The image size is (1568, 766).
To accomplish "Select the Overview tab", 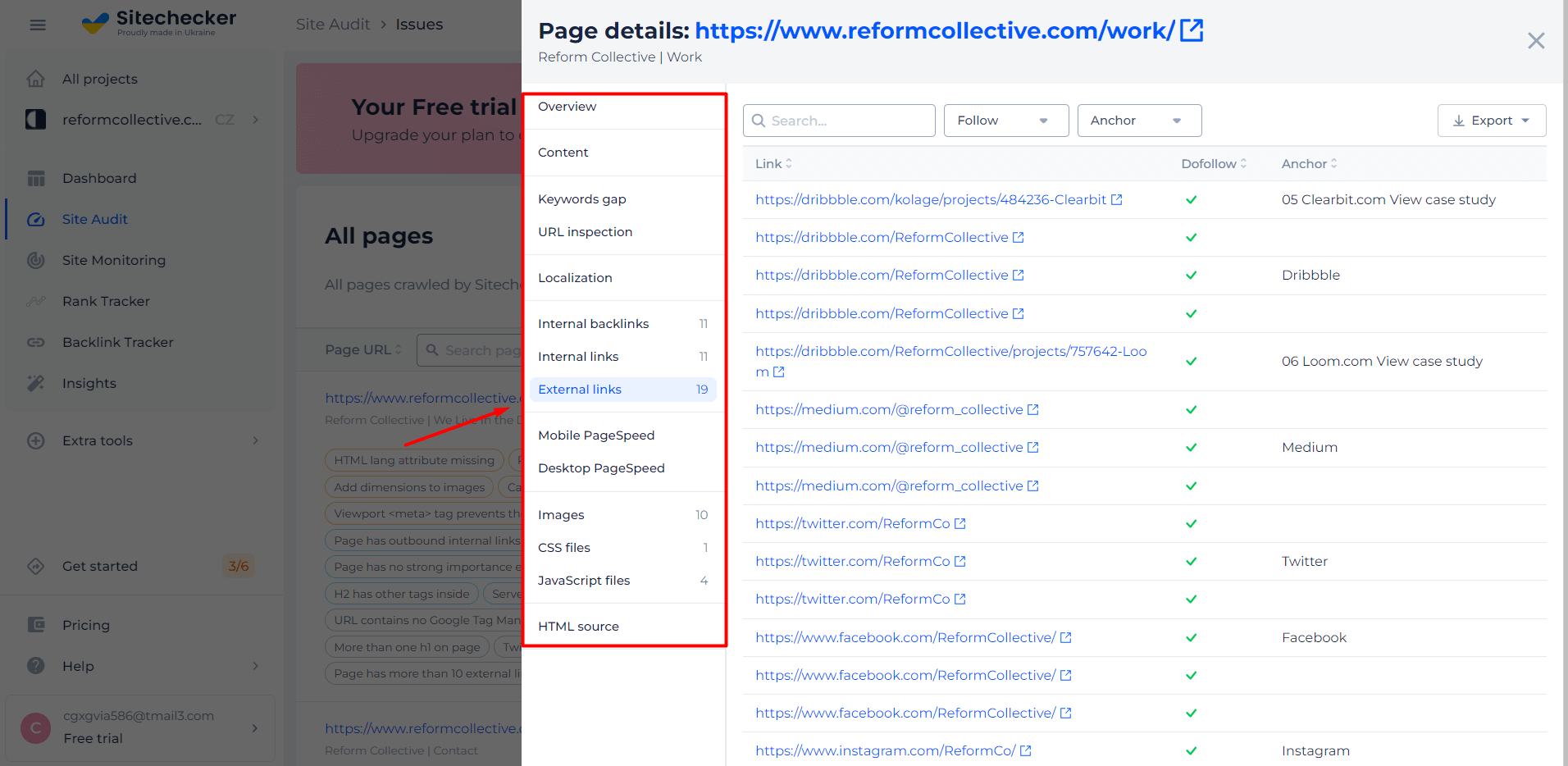I will [567, 107].
